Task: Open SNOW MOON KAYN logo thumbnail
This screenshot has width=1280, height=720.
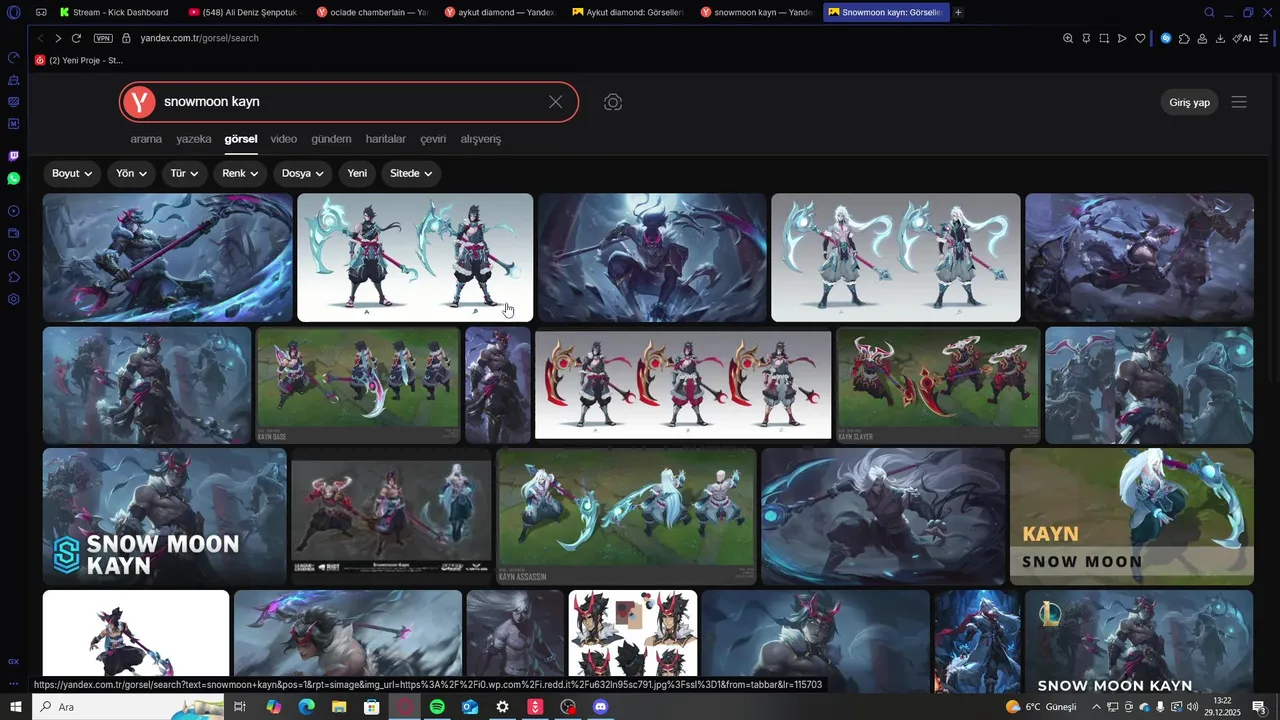Action: pyautogui.click(x=165, y=516)
